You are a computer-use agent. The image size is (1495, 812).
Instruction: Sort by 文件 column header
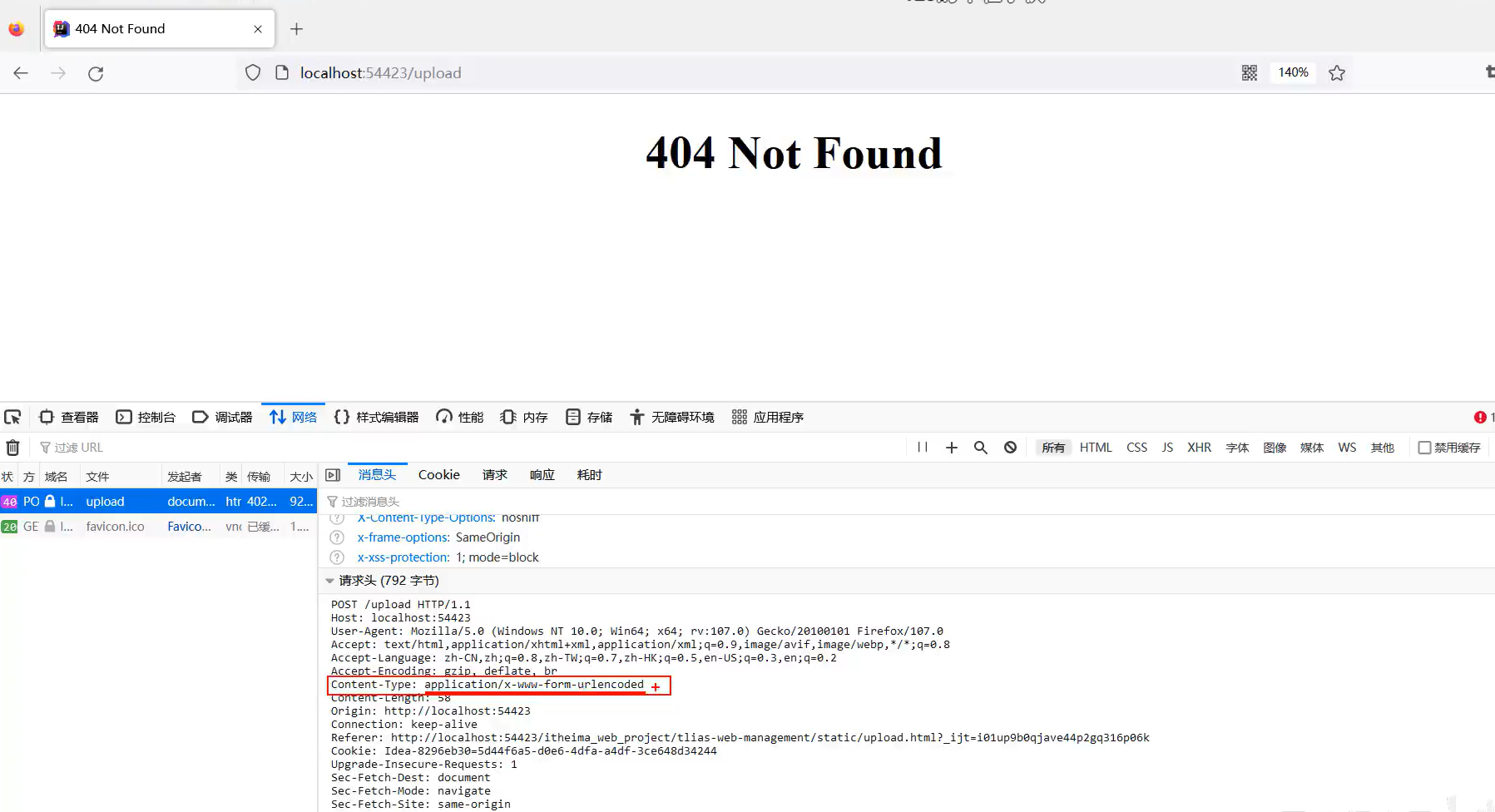click(121, 477)
